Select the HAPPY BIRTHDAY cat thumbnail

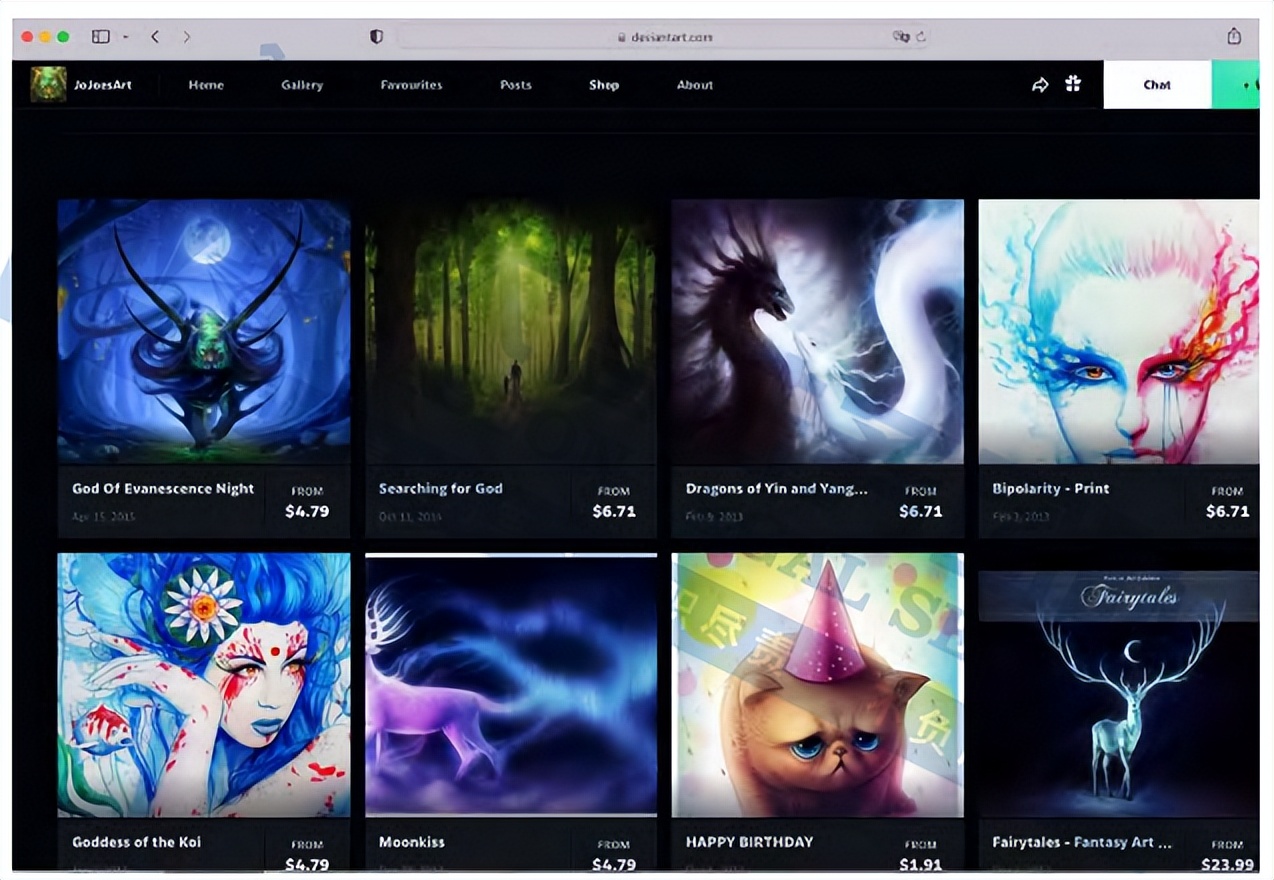817,685
